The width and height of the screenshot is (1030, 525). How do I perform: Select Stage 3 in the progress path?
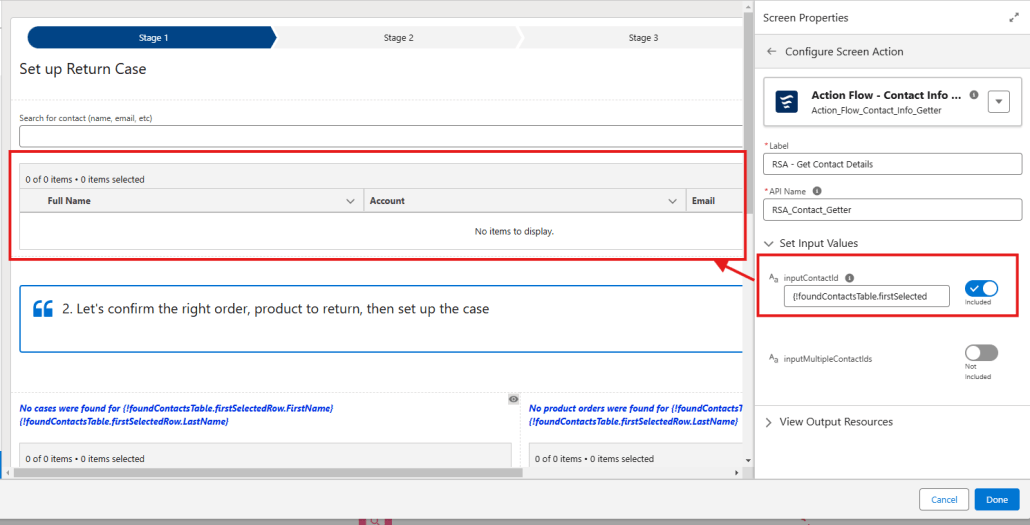pyautogui.click(x=642, y=38)
